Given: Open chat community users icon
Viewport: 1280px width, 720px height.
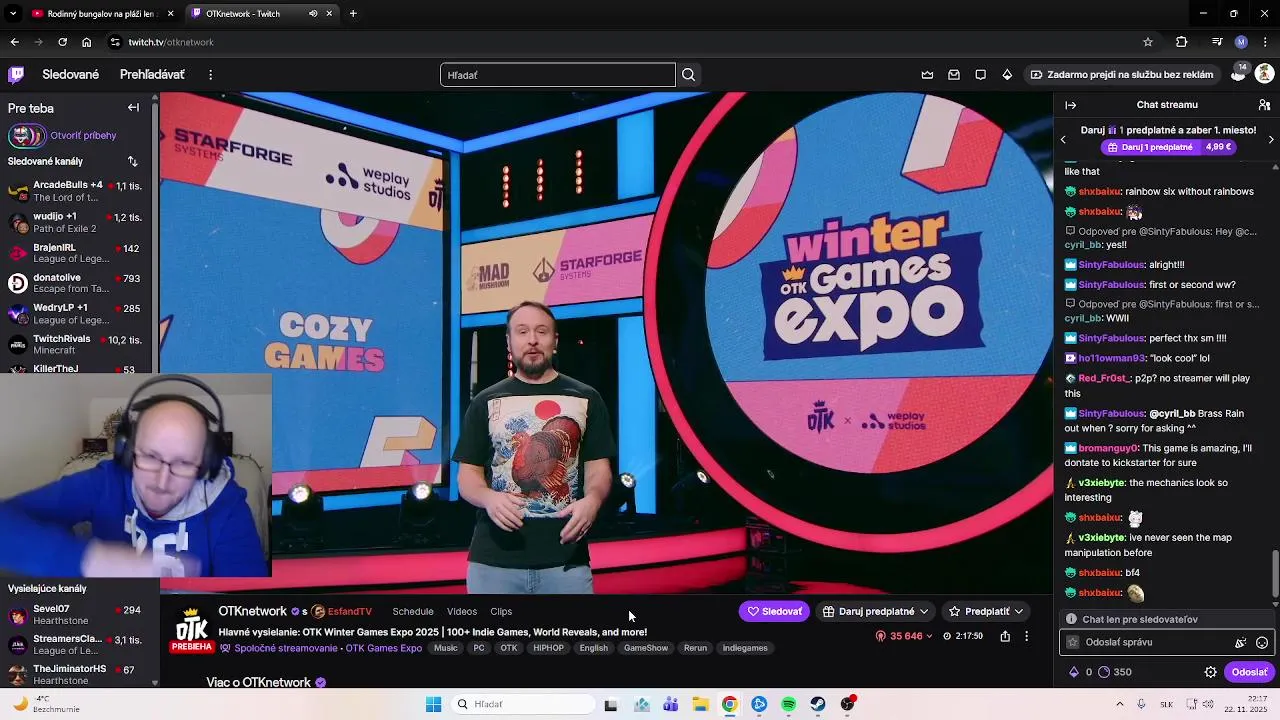Looking at the screenshot, I should click(x=1264, y=105).
